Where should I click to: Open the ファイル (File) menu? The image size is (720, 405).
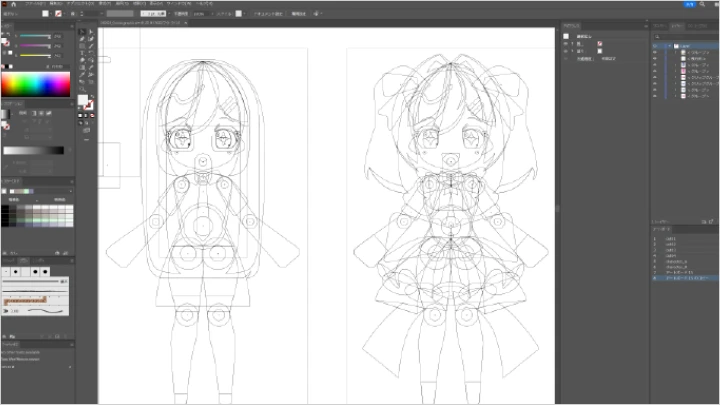[35, 4]
